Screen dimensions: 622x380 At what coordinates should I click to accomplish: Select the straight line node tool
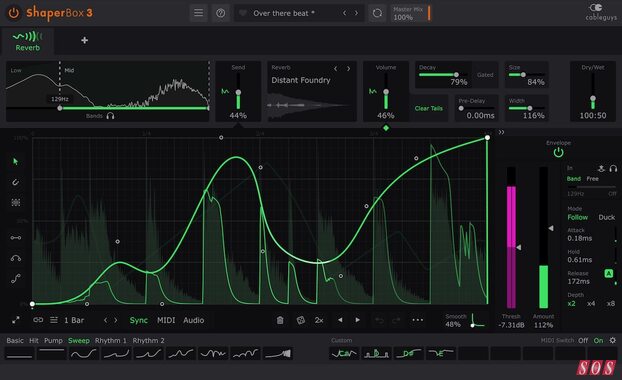15,238
